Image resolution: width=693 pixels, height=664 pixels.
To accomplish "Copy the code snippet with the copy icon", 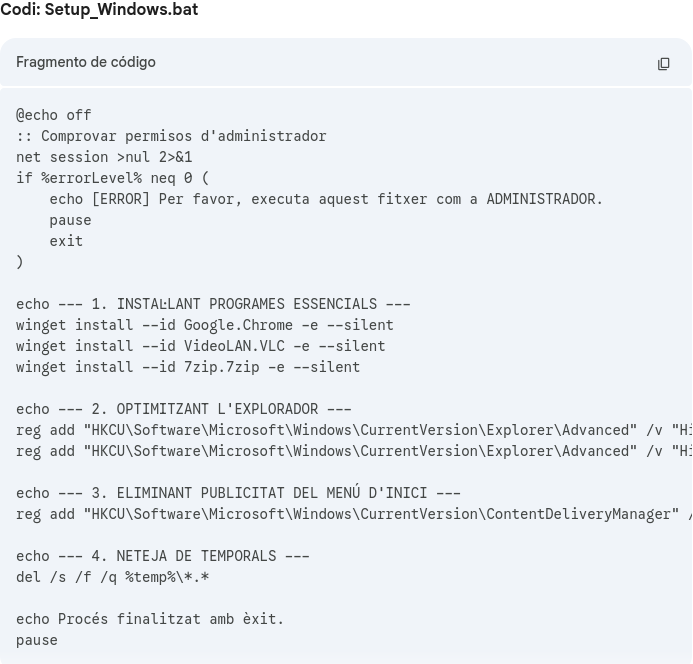I will pyautogui.click(x=663, y=64).
